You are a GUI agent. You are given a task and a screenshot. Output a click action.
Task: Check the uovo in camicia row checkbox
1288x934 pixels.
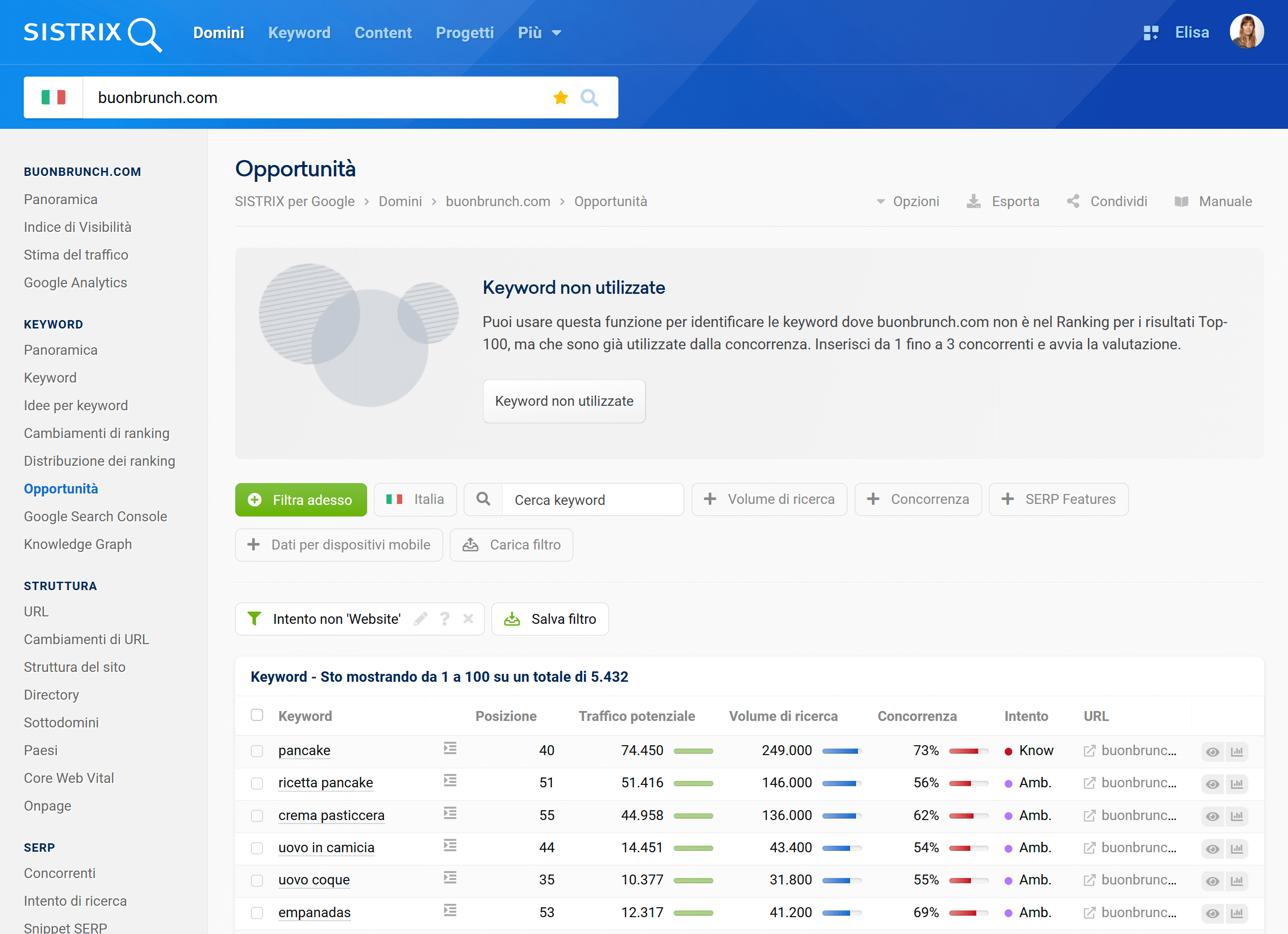pyautogui.click(x=257, y=848)
